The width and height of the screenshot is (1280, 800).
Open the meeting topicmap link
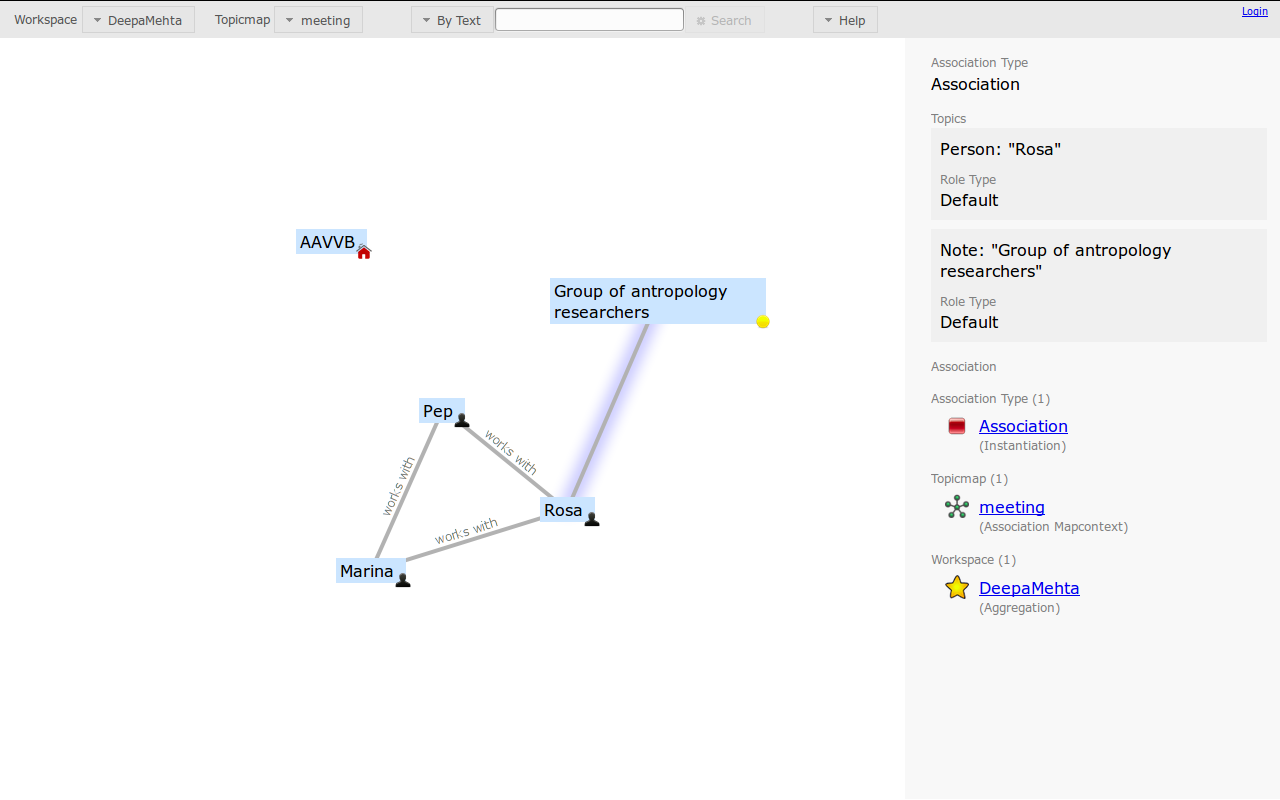(x=1012, y=507)
